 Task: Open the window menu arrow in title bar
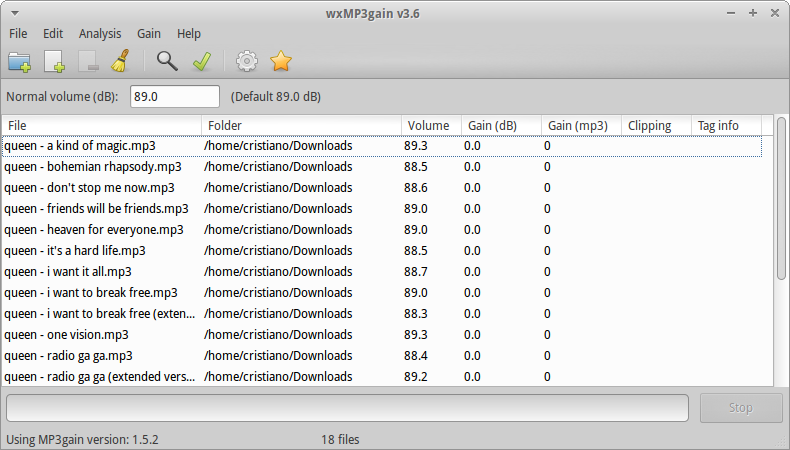point(15,13)
